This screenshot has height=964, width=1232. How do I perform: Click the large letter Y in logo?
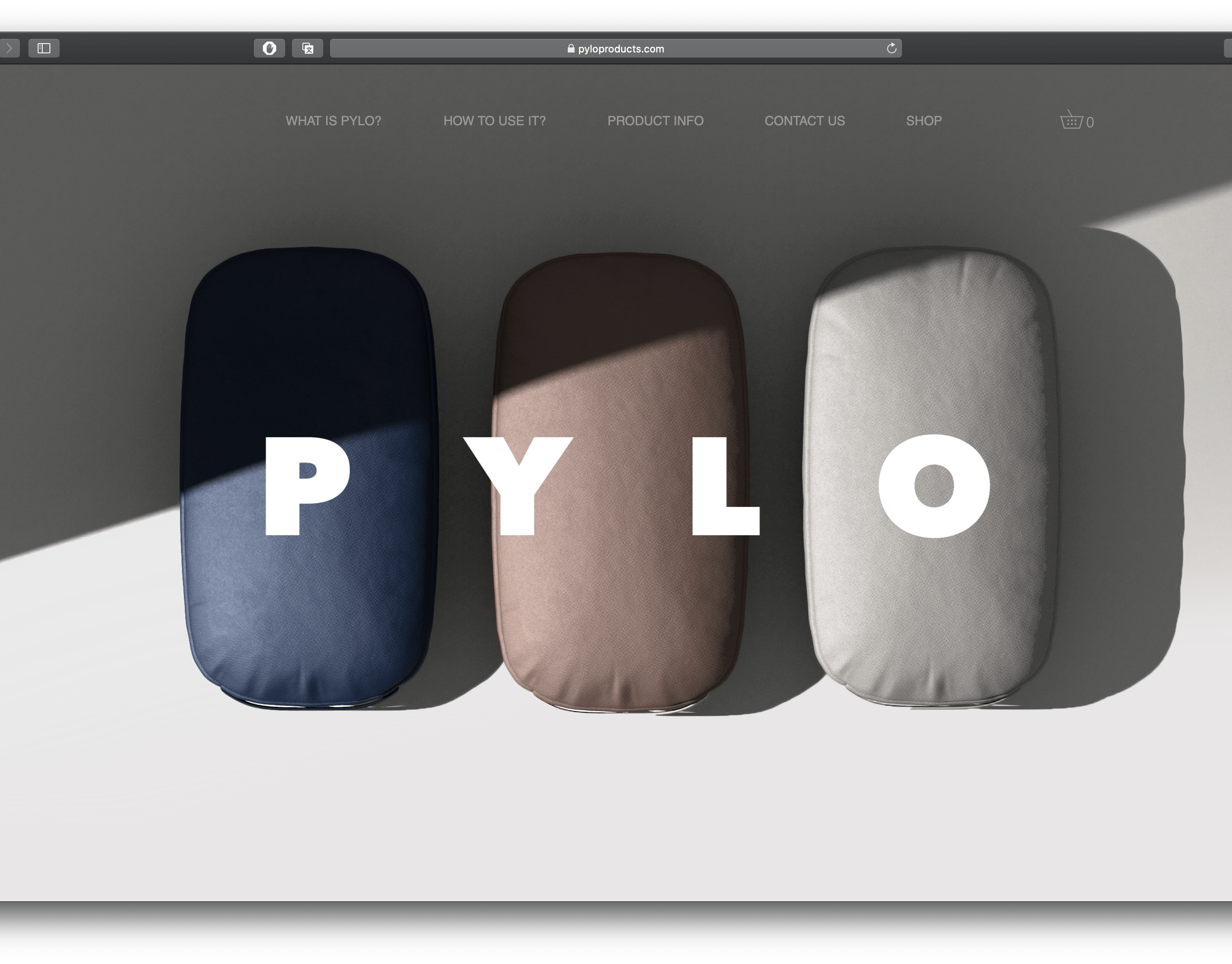point(518,485)
